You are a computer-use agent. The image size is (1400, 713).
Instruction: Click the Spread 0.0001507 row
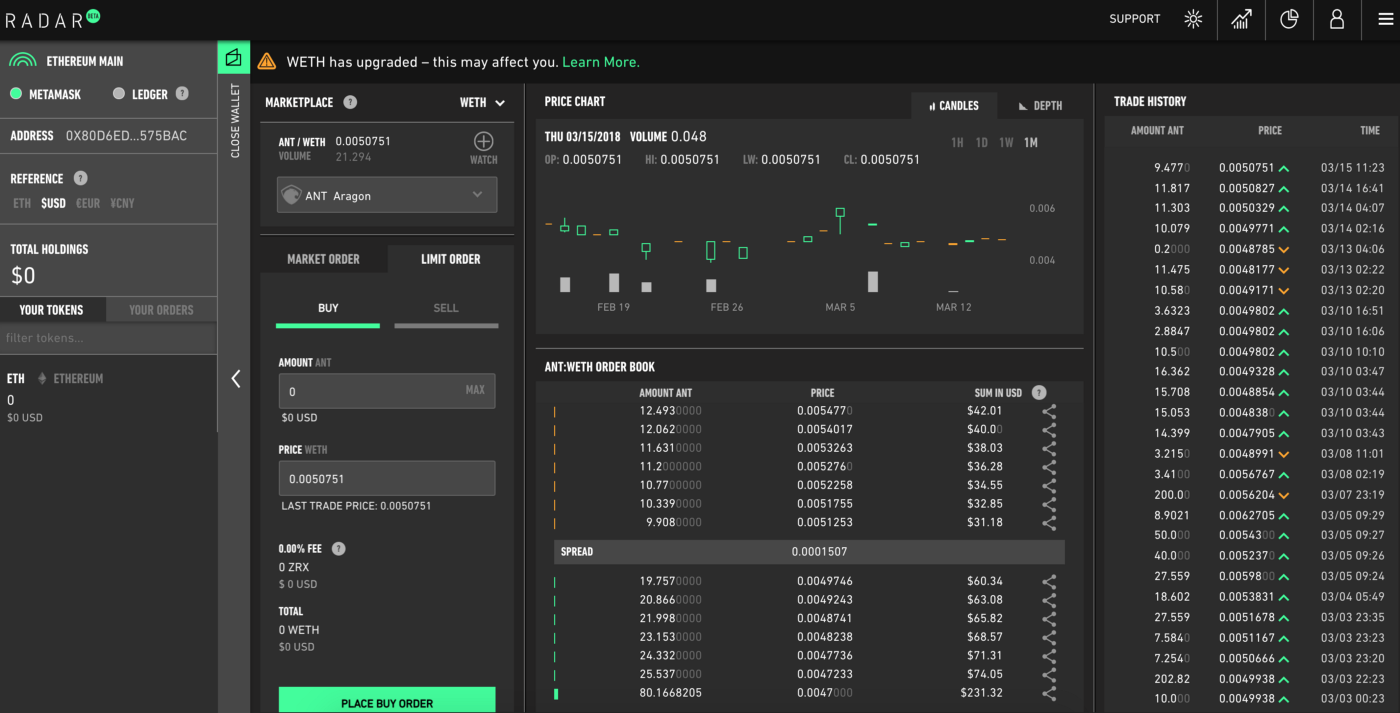click(809, 552)
